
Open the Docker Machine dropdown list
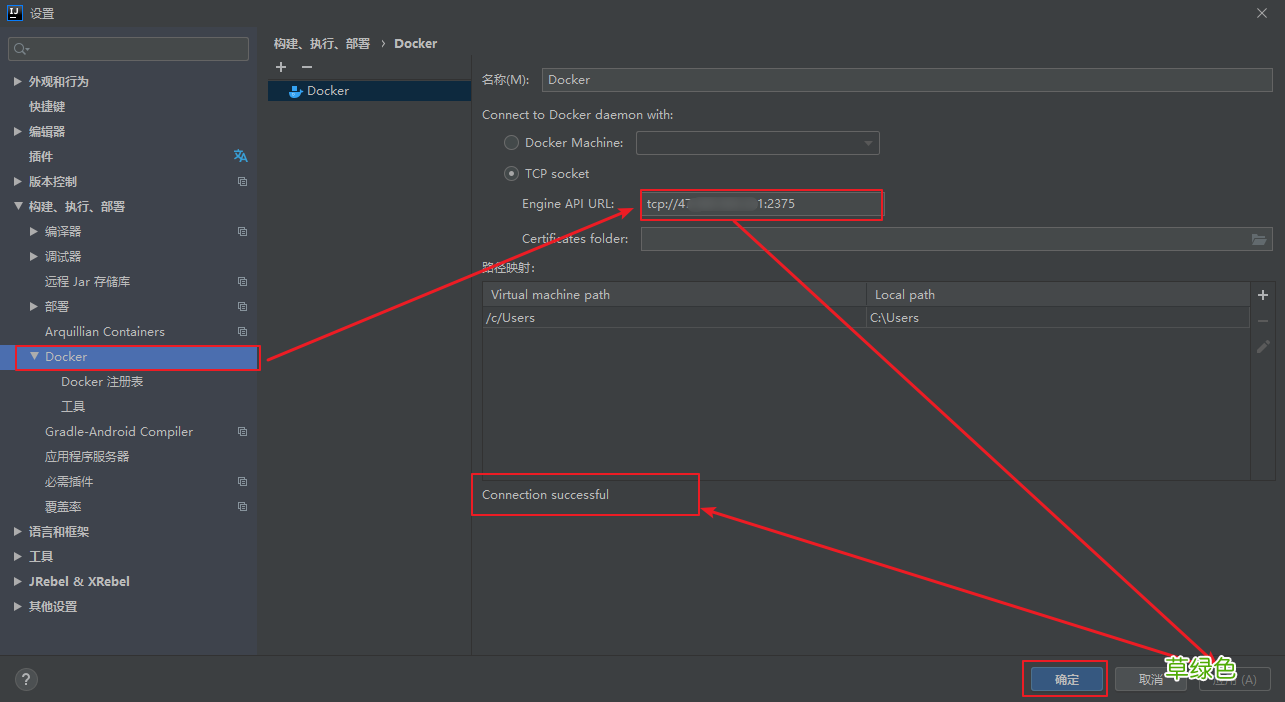click(757, 143)
